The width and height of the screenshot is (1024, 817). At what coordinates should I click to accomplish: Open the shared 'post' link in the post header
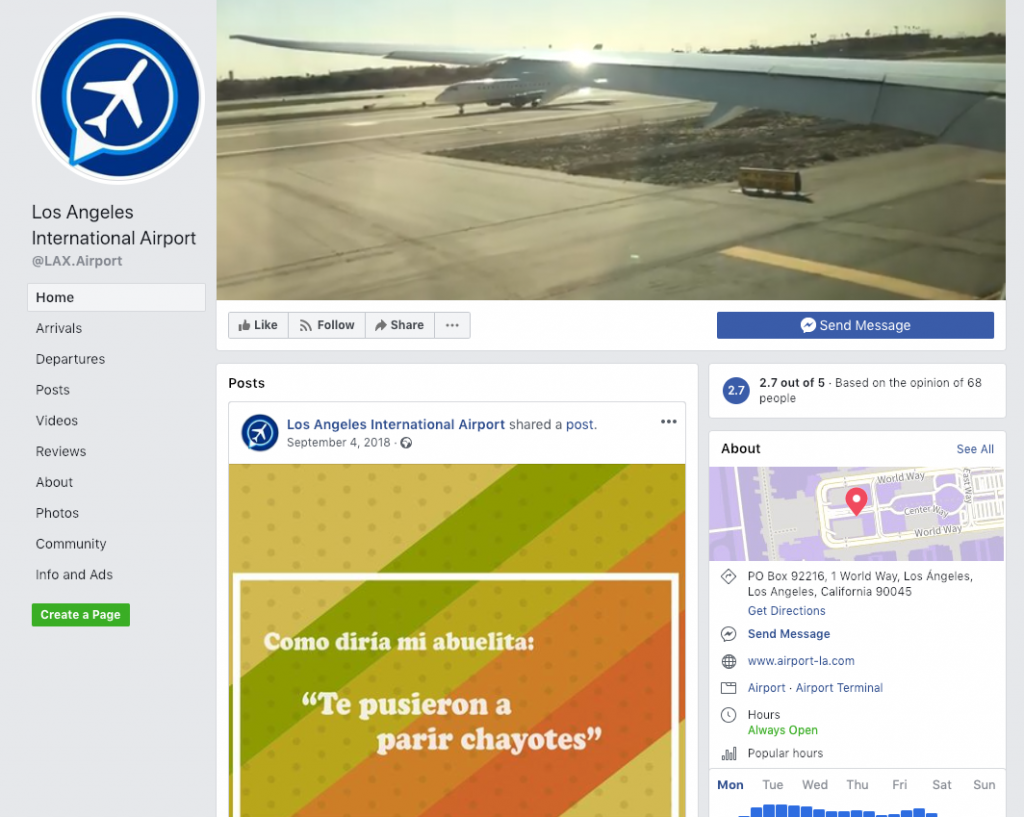coord(580,425)
